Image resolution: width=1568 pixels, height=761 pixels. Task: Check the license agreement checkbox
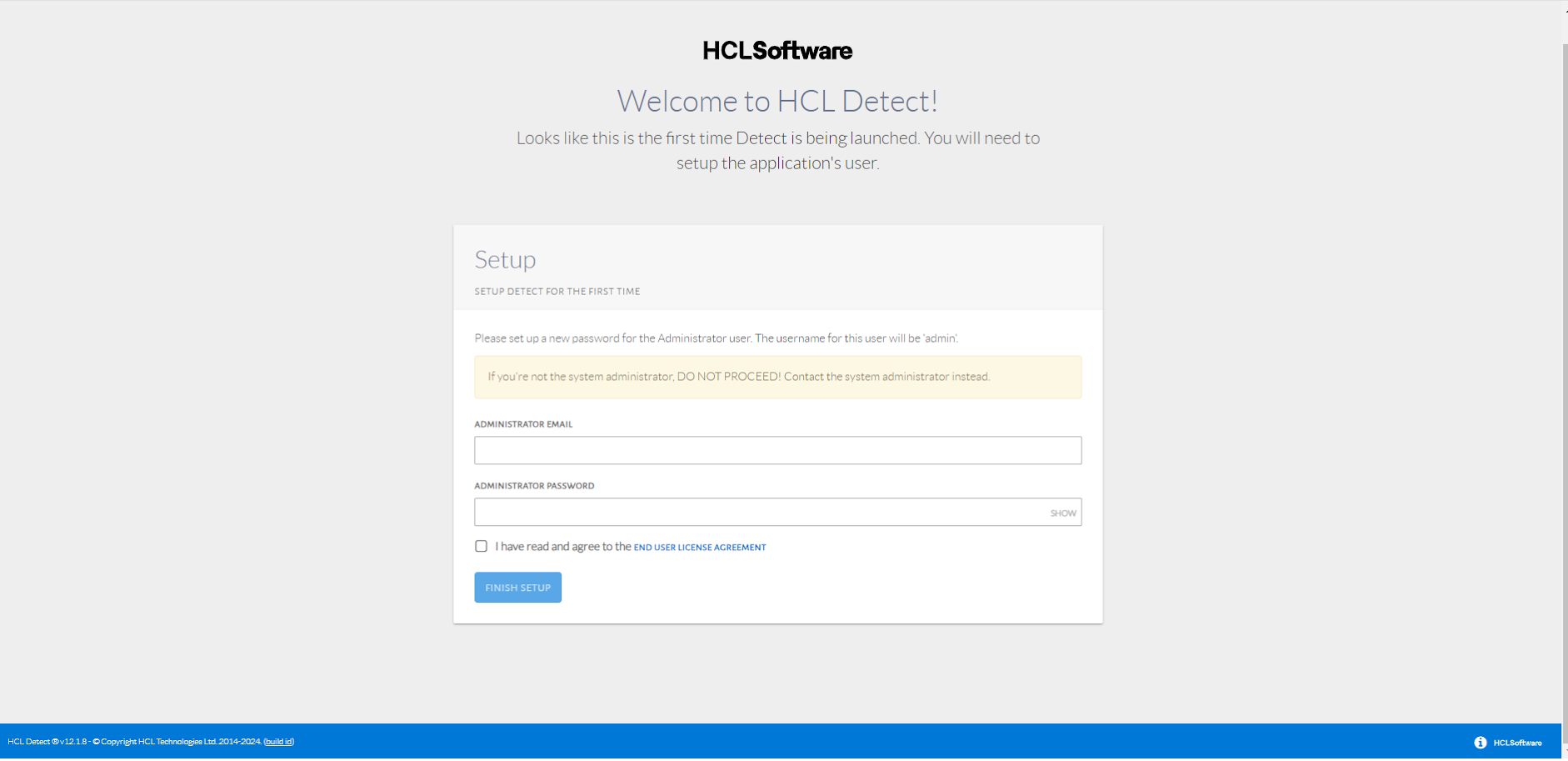[482, 547]
